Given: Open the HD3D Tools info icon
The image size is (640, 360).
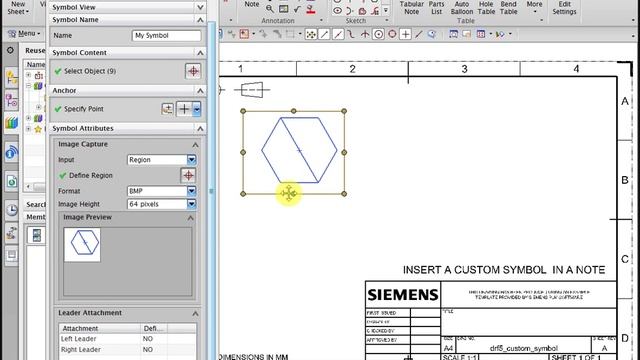Looking at the screenshot, I should [12, 153].
